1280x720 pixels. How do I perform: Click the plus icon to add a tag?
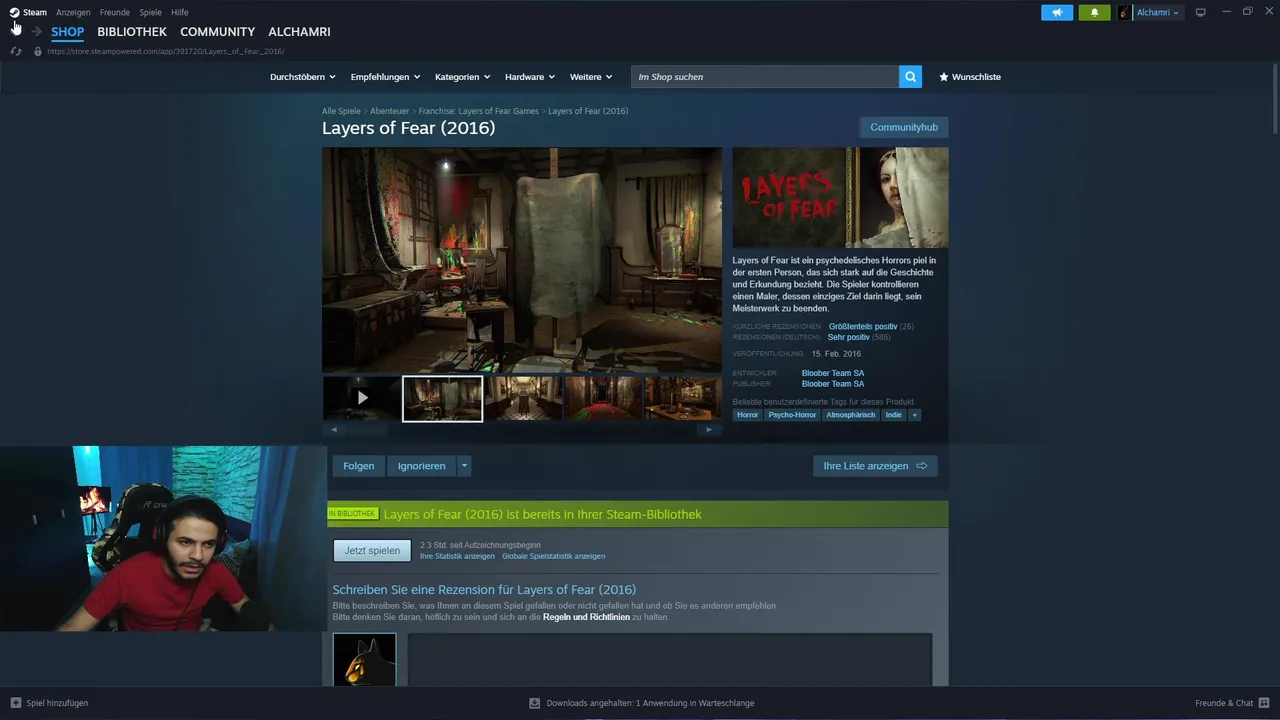914,415
